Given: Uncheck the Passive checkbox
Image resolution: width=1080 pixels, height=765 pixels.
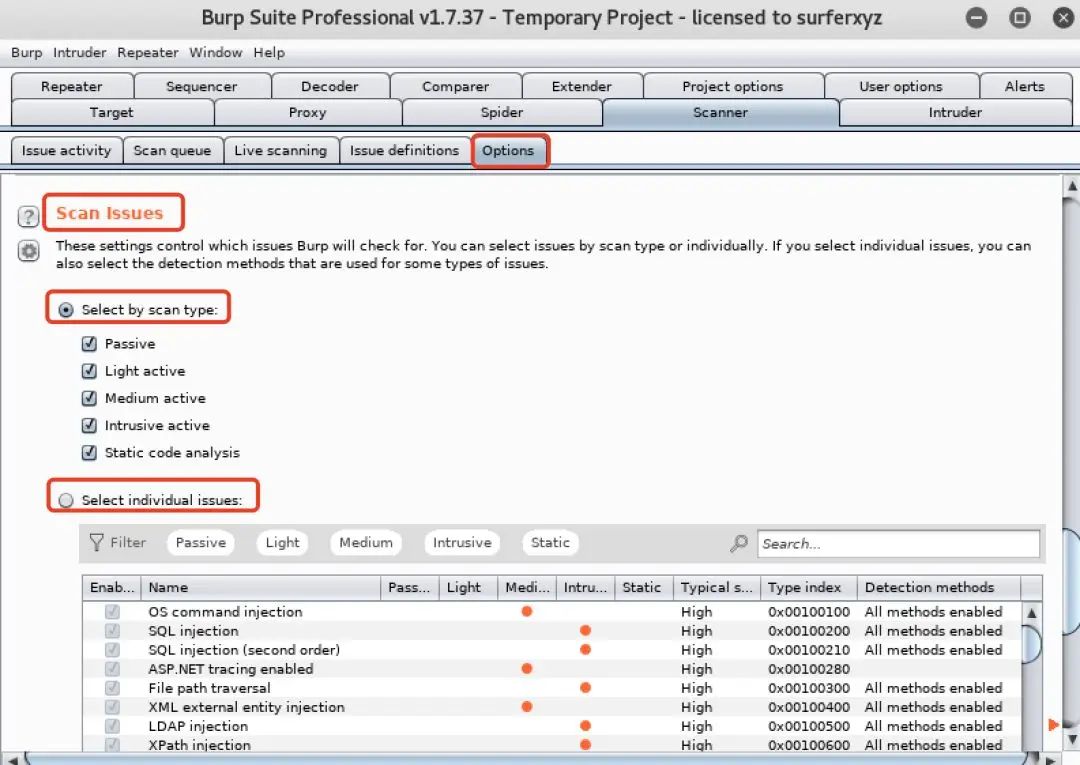Looking at the screenshot, I should pyautogui.click(x=89, y=344).
